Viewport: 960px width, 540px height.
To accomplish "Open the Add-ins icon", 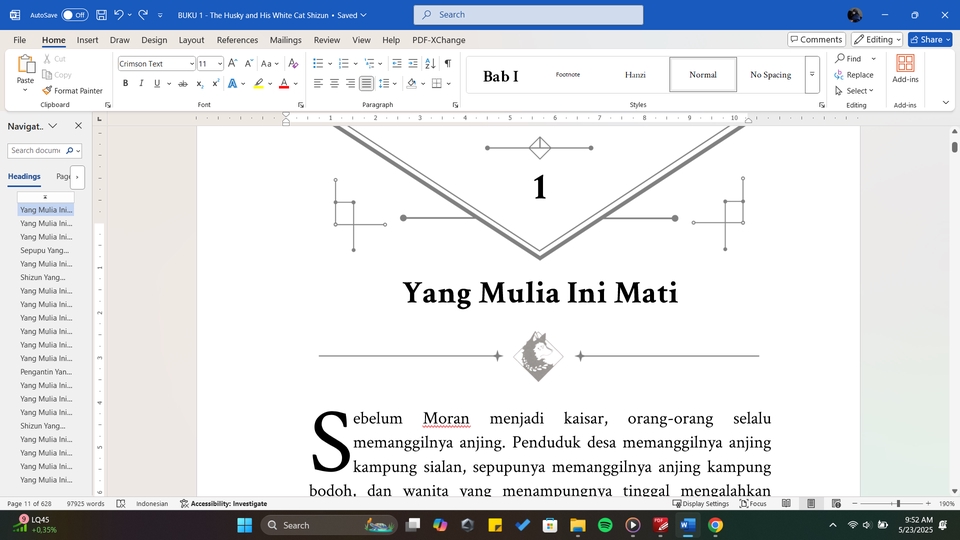I will tap(905, 68).
